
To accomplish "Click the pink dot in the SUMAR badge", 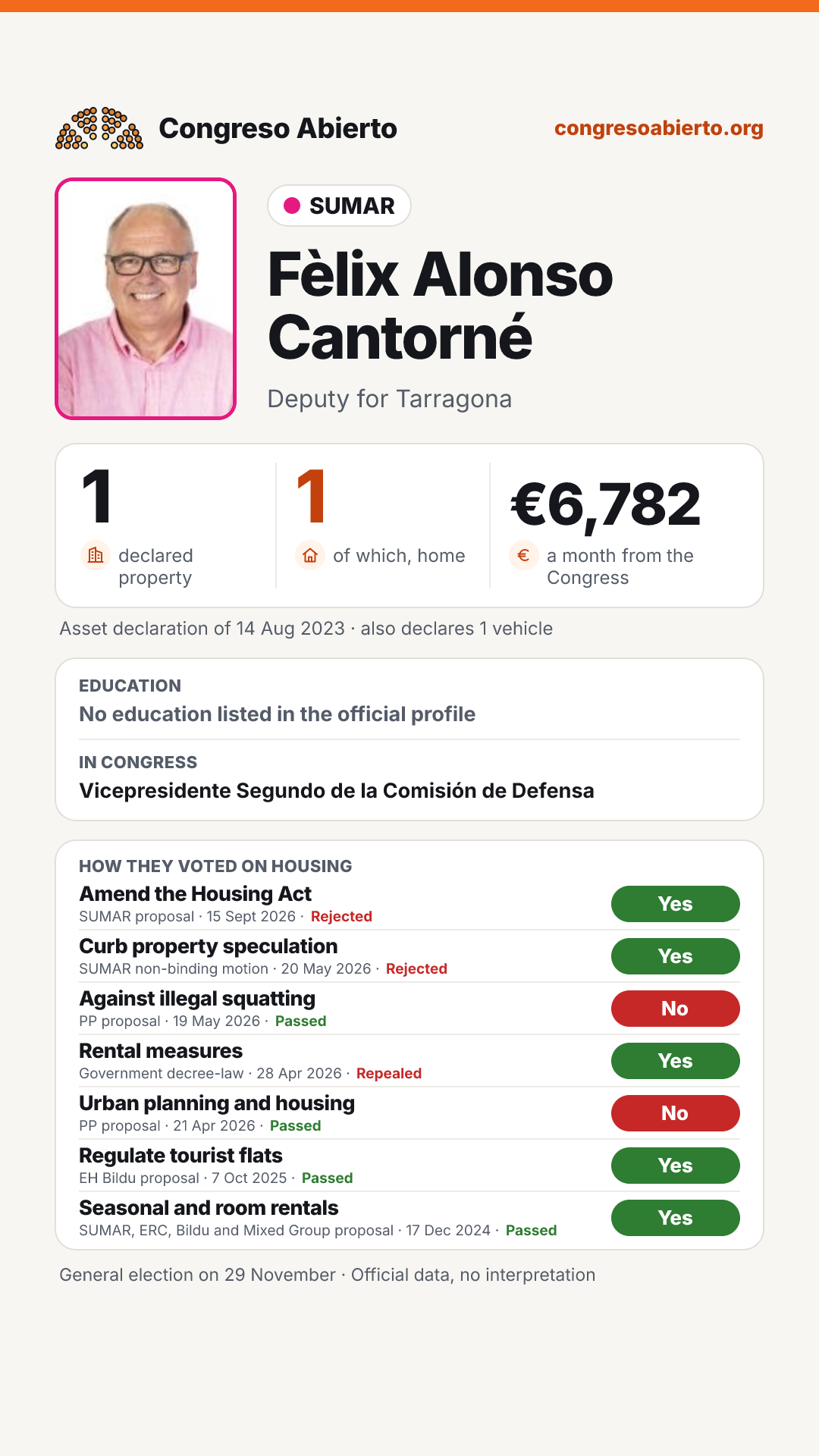I will coord(292,206).
